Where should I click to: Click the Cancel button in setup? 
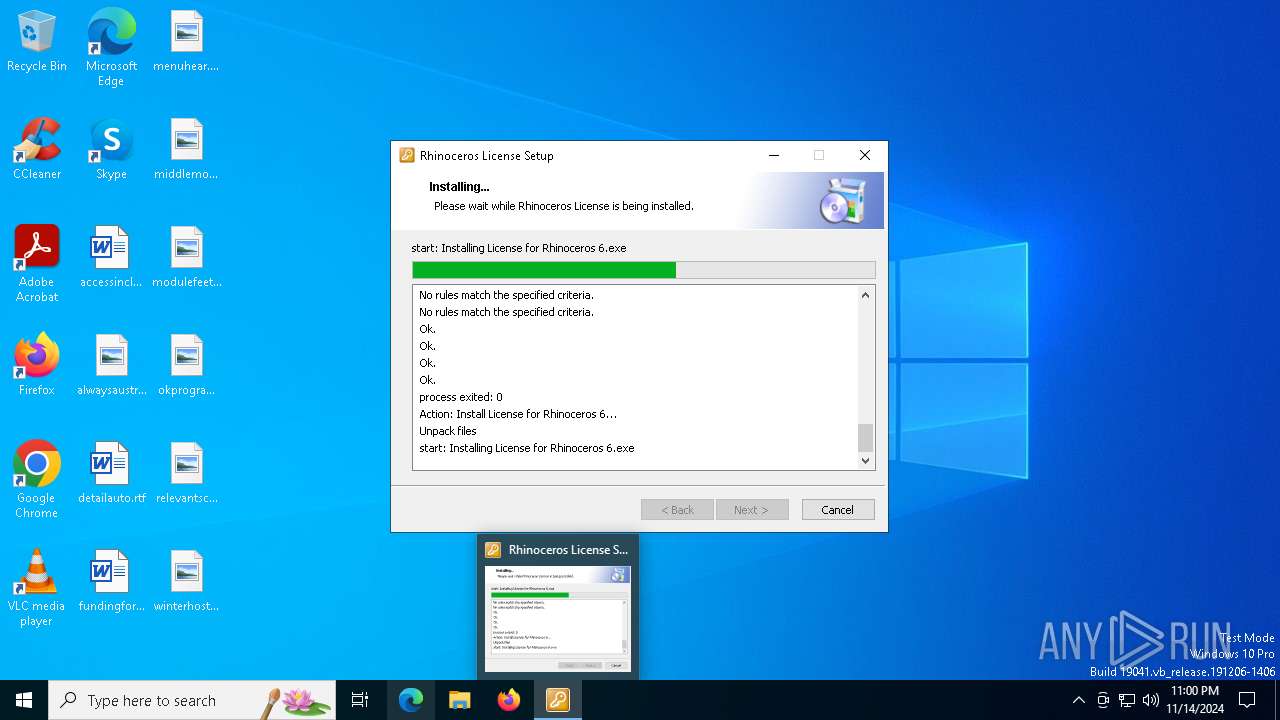tap(838, 509)
